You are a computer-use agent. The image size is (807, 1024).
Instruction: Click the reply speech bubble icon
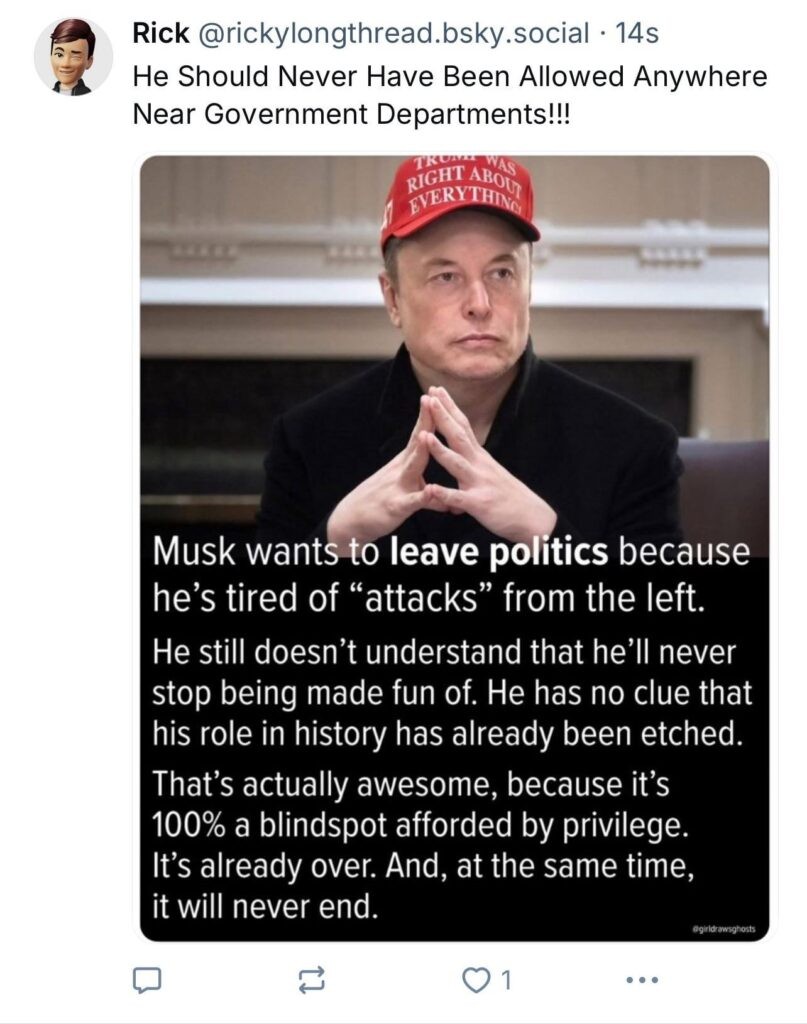tap(146, 981)
